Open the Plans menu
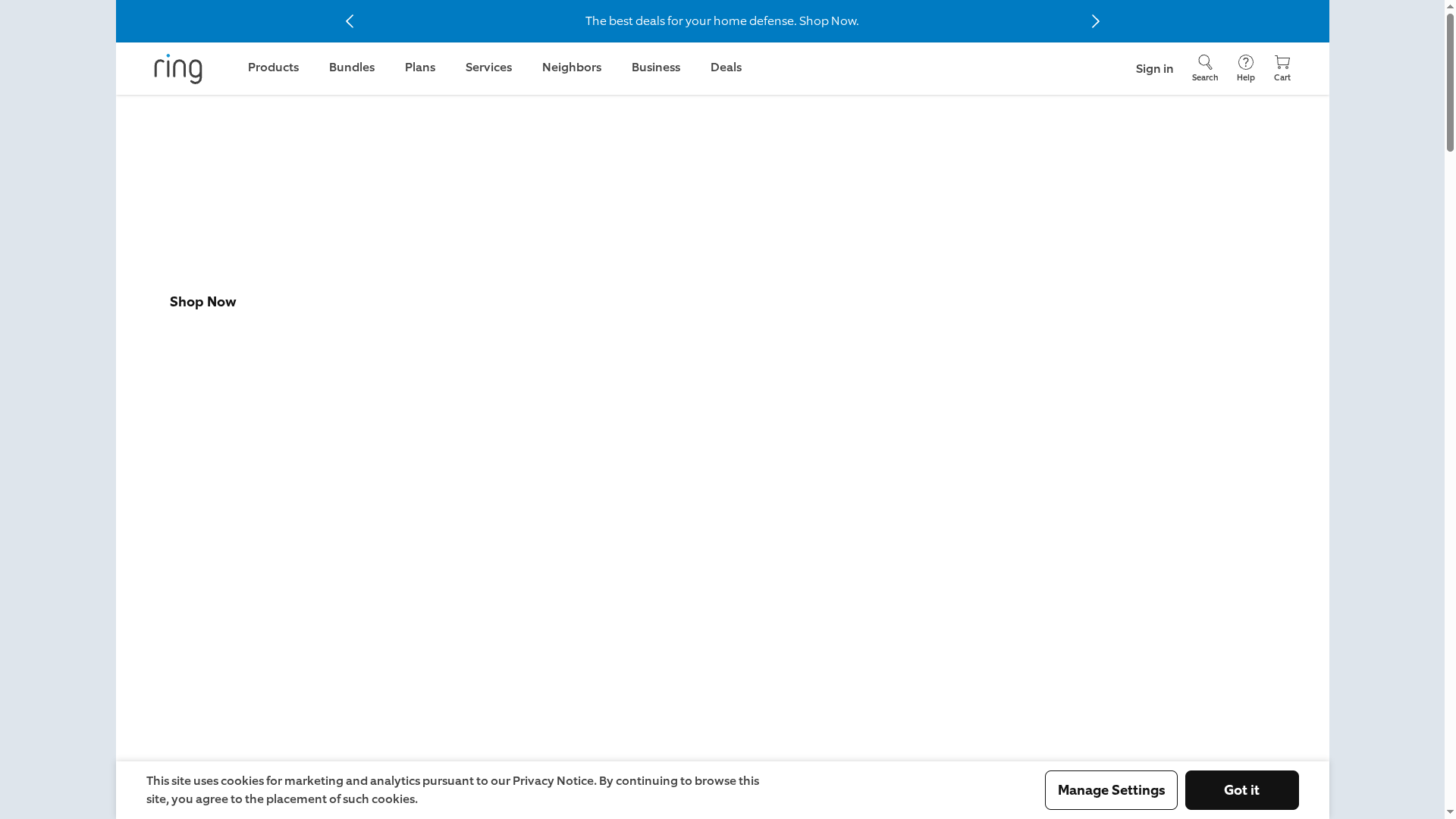The image size is (1456, 819). pos(420,67)
